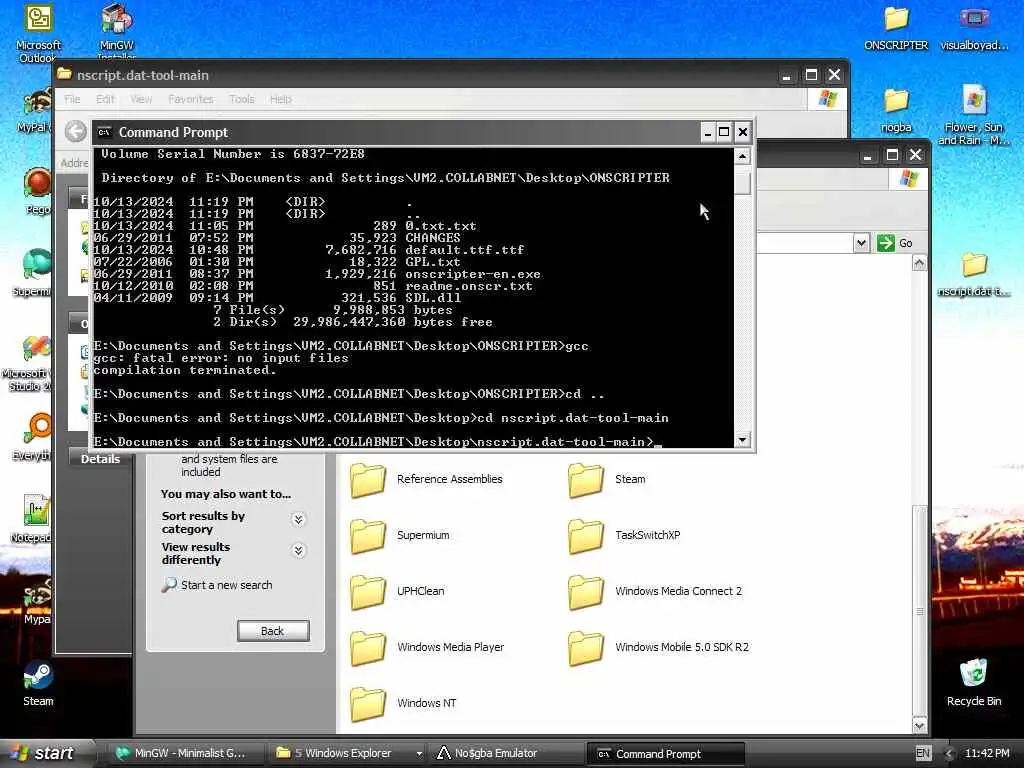
Task: Open the nogba desktop folder
Action: coord(895,111)
